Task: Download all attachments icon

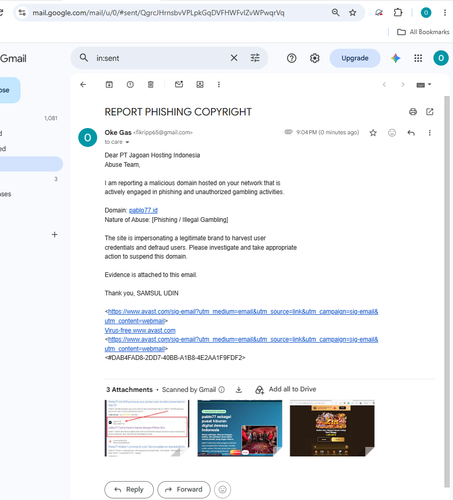Action: pos(239,390)
